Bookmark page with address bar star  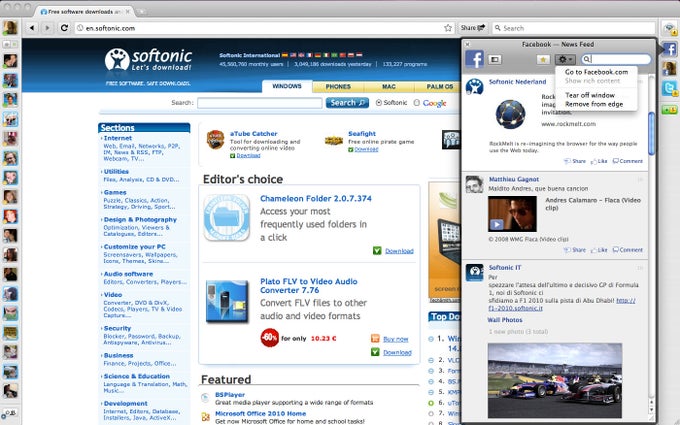click(448, 28)
